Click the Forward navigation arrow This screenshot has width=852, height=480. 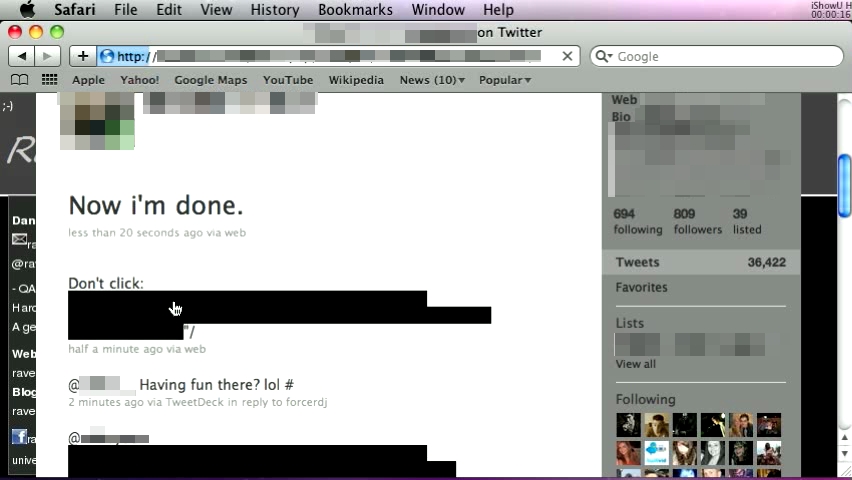(x=46, y=57)
